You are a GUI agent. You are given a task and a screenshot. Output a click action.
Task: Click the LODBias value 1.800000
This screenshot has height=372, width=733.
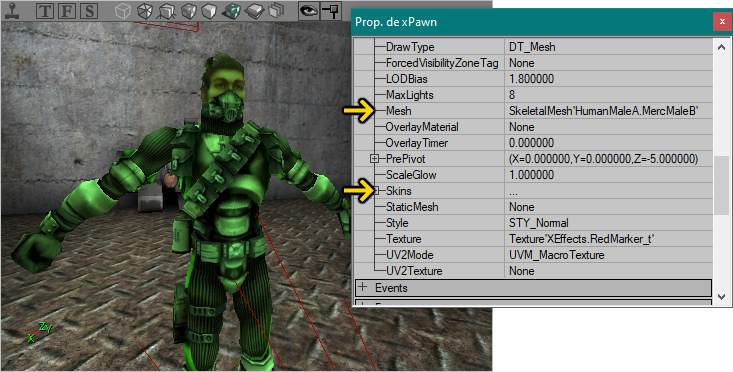(532, 79)
